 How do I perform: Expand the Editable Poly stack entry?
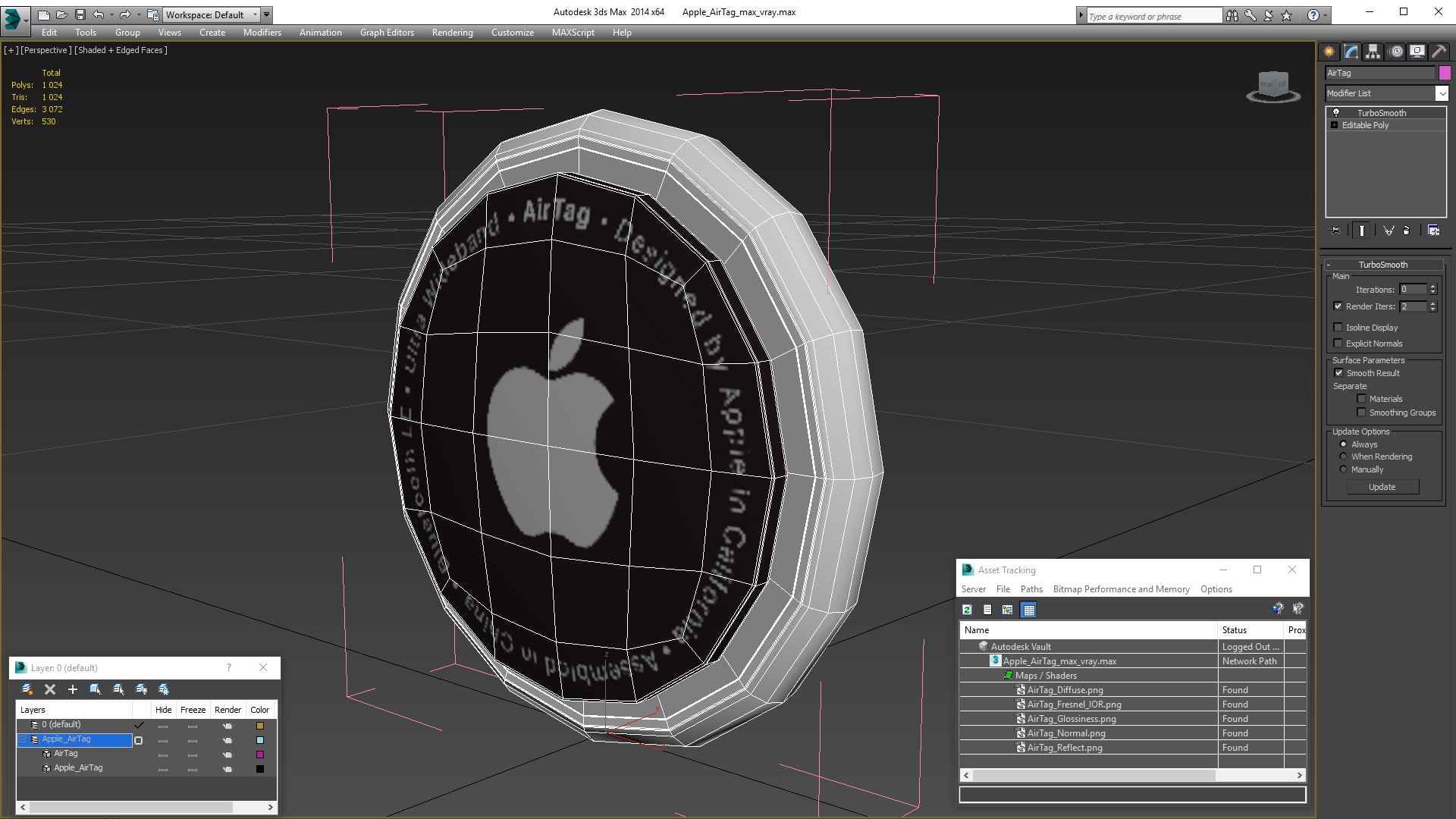(x=1334, y=125)
